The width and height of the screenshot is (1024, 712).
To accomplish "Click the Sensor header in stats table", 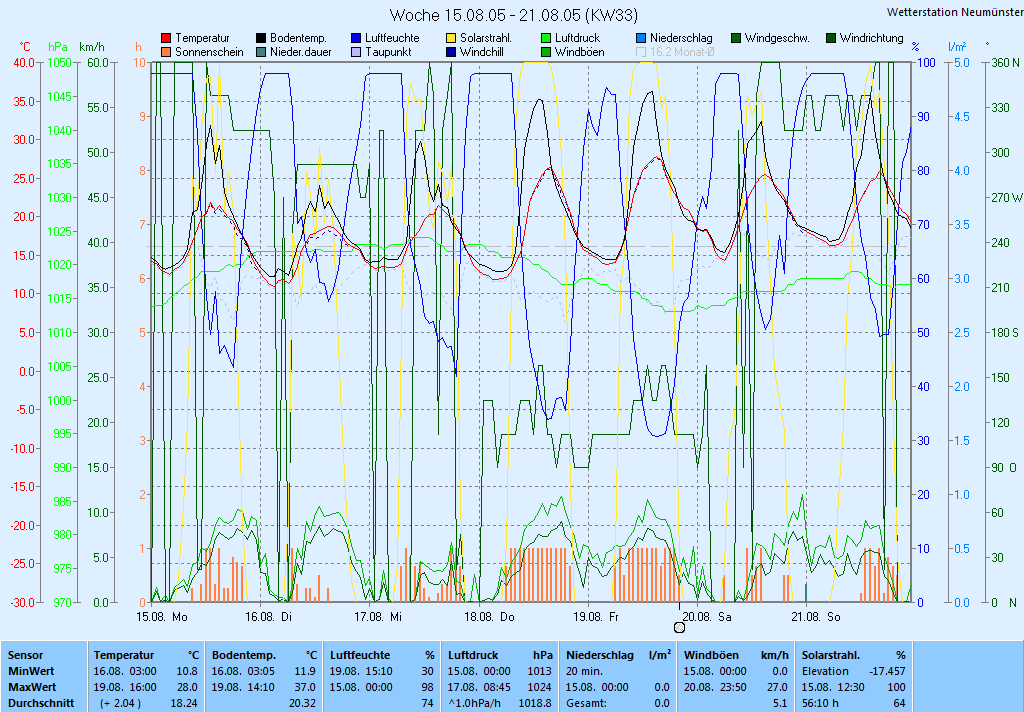I will pos(25,655).
